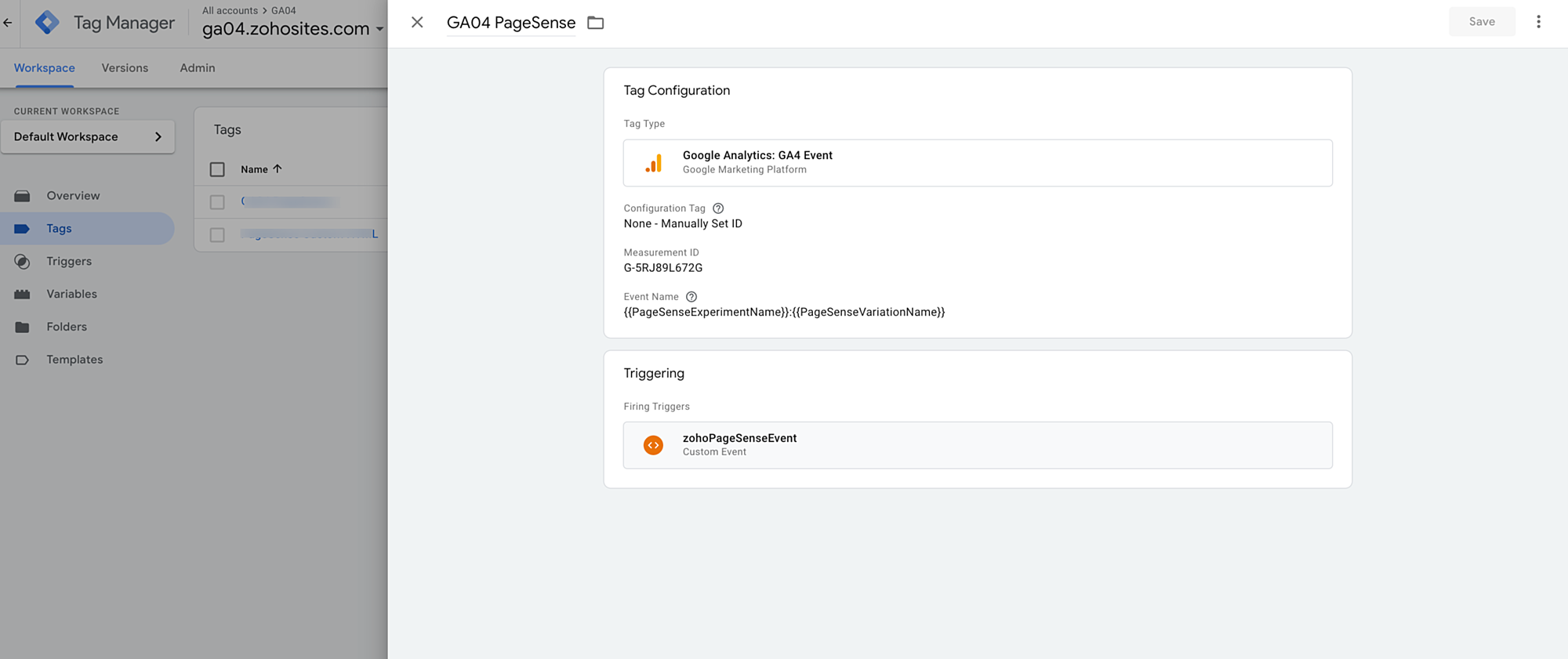1568x659 pixels.
Task: Expand the Default Workspace selector
Action: pos(87,137)
